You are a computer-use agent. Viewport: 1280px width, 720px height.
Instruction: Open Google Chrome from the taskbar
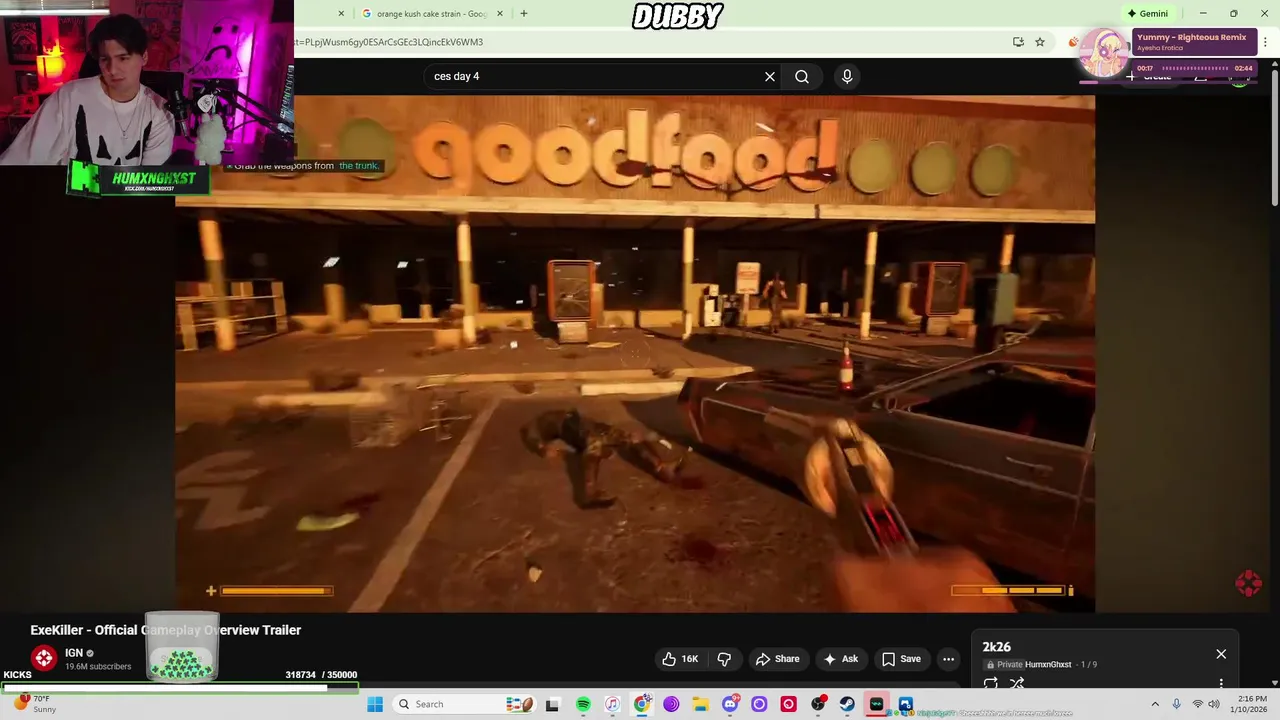click(642, 704)
